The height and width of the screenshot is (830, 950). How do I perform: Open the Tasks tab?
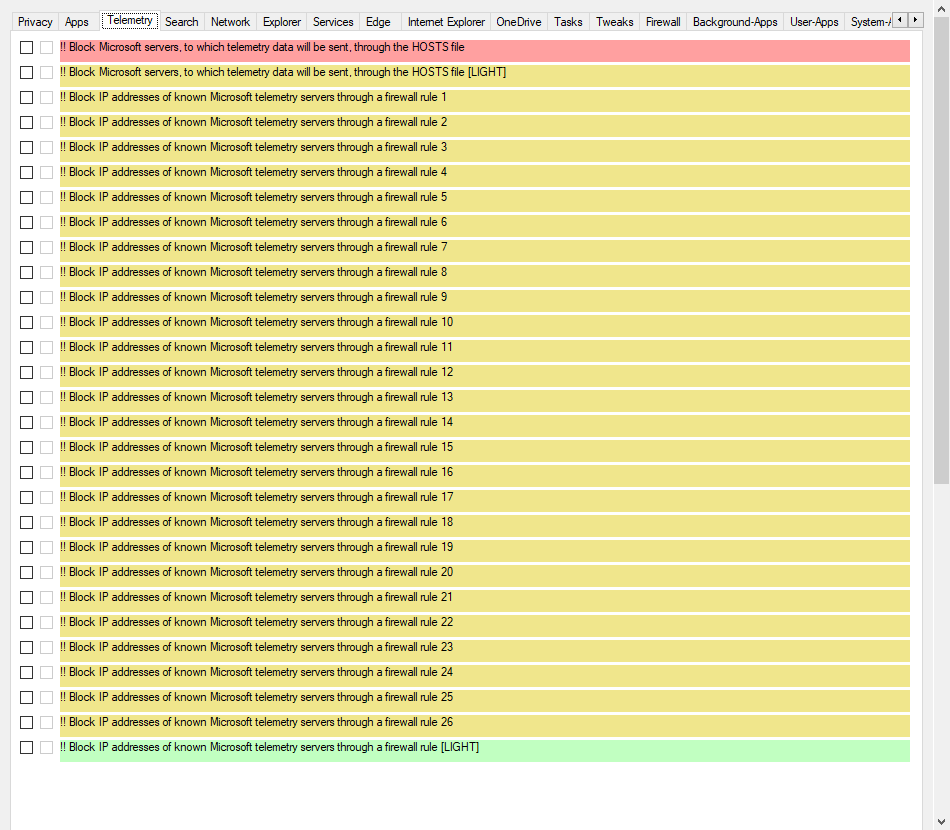click(x=568, y=22)
